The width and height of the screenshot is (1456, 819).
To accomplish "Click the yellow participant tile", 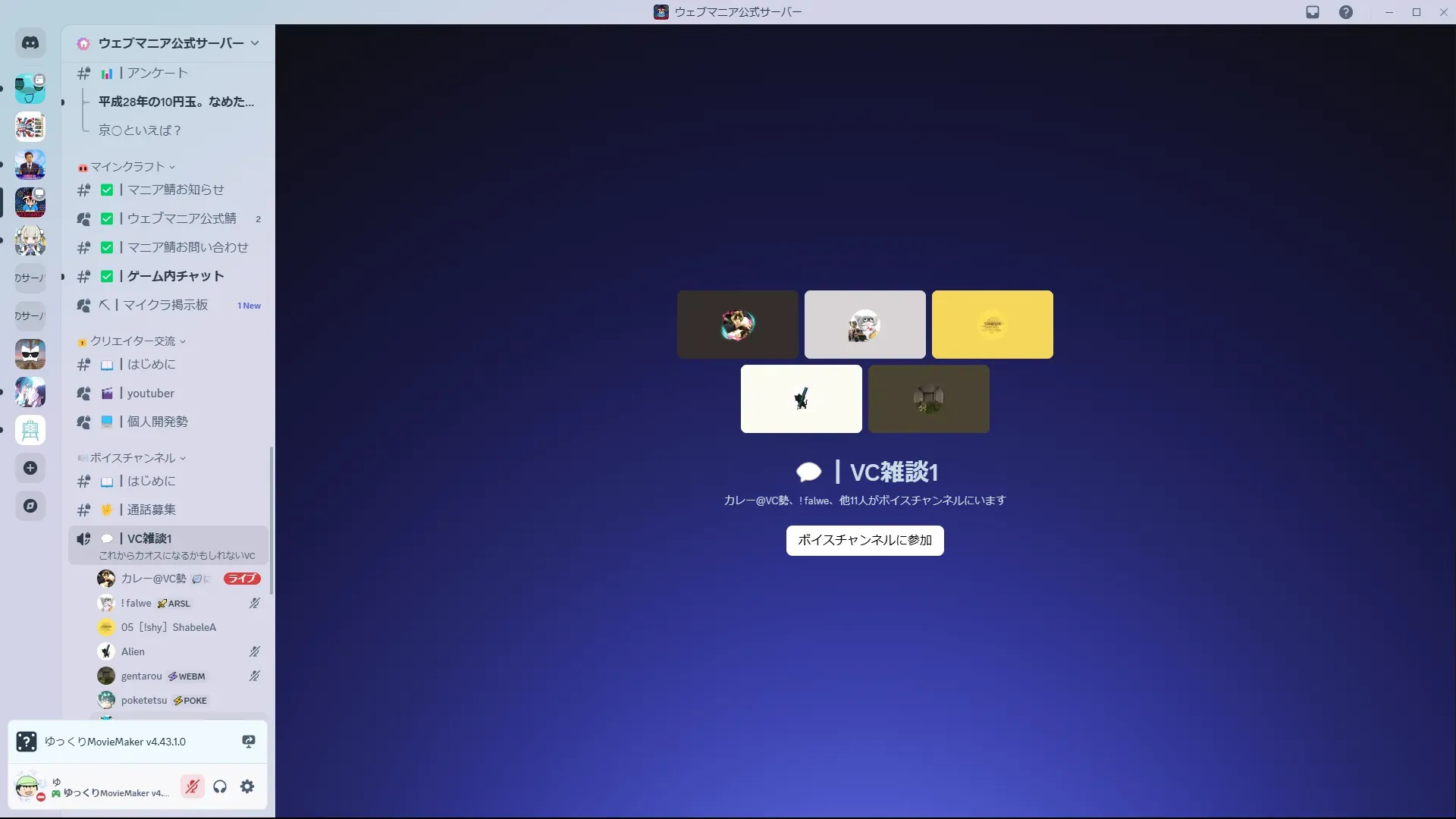I will point(992,325).
